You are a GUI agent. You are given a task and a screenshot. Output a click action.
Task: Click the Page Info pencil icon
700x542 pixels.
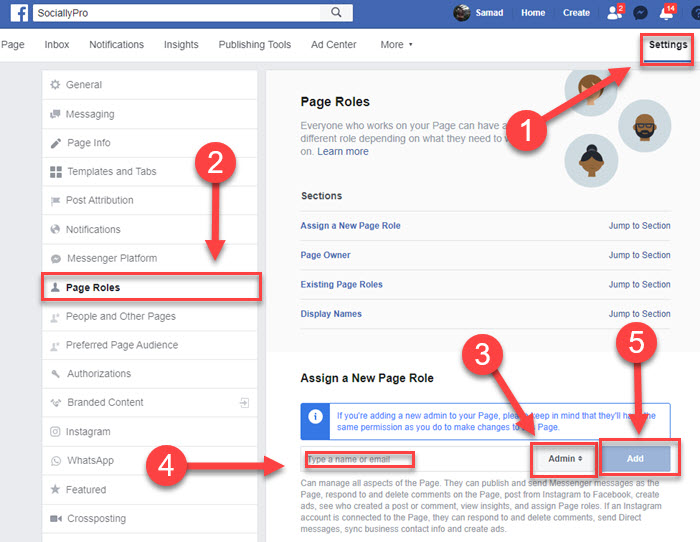(56, 143)
